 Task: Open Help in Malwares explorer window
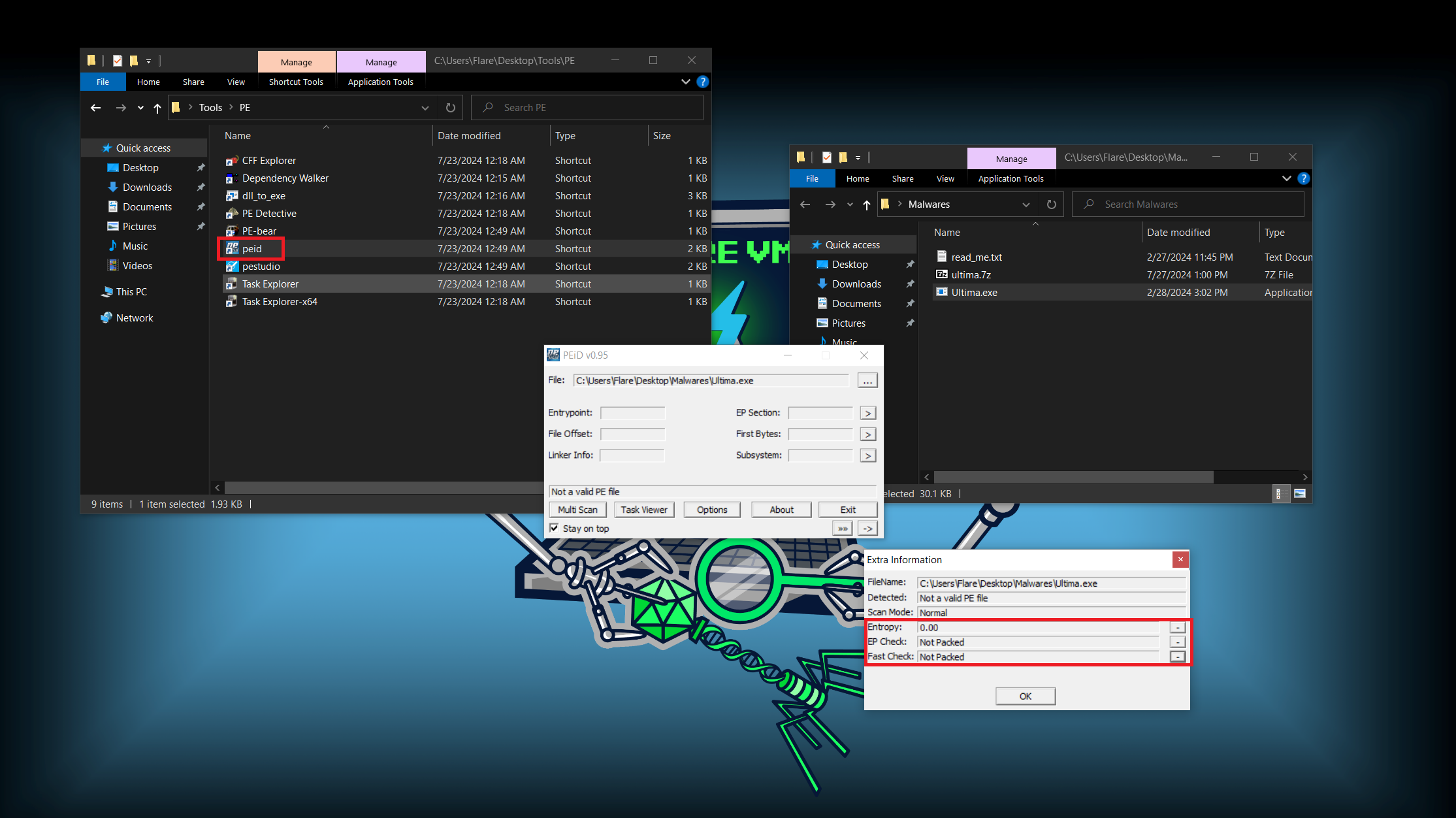tap(1304, 178)
